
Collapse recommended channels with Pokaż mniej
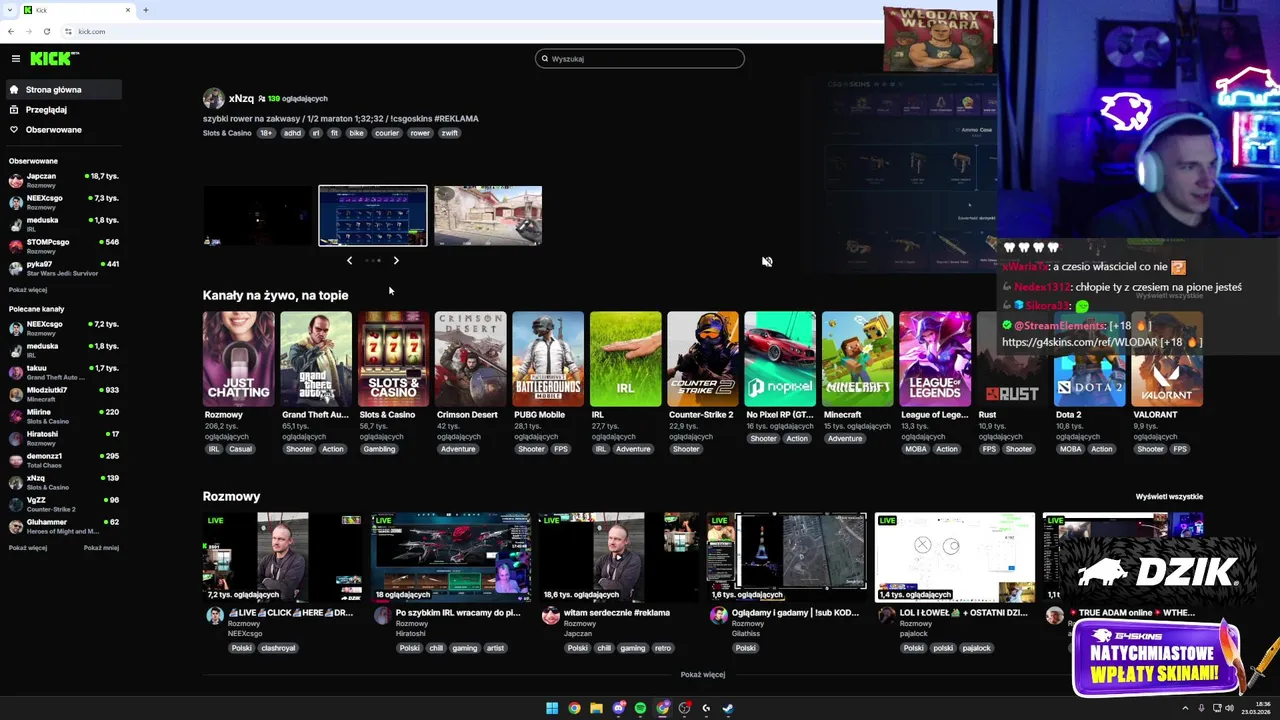coord(101,548)
